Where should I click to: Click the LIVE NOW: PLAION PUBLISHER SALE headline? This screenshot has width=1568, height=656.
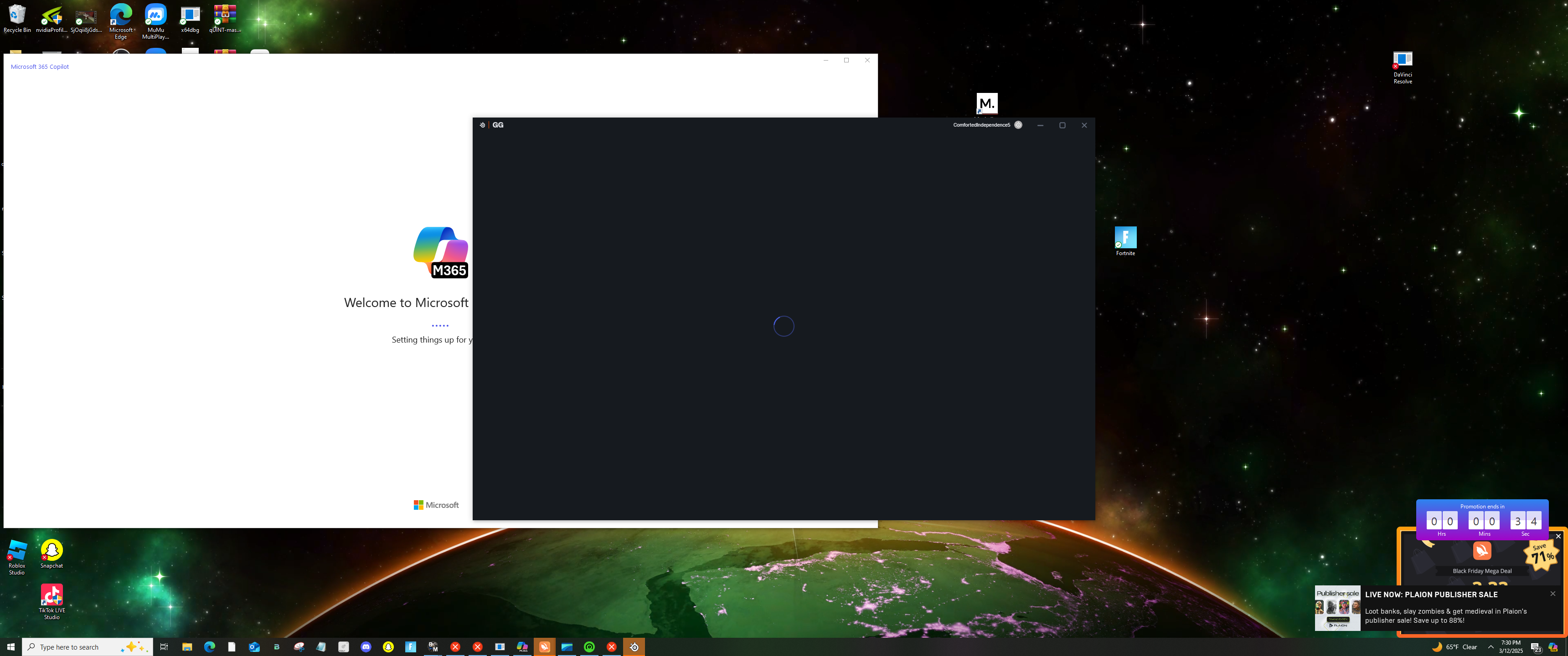pos(1431,594)
